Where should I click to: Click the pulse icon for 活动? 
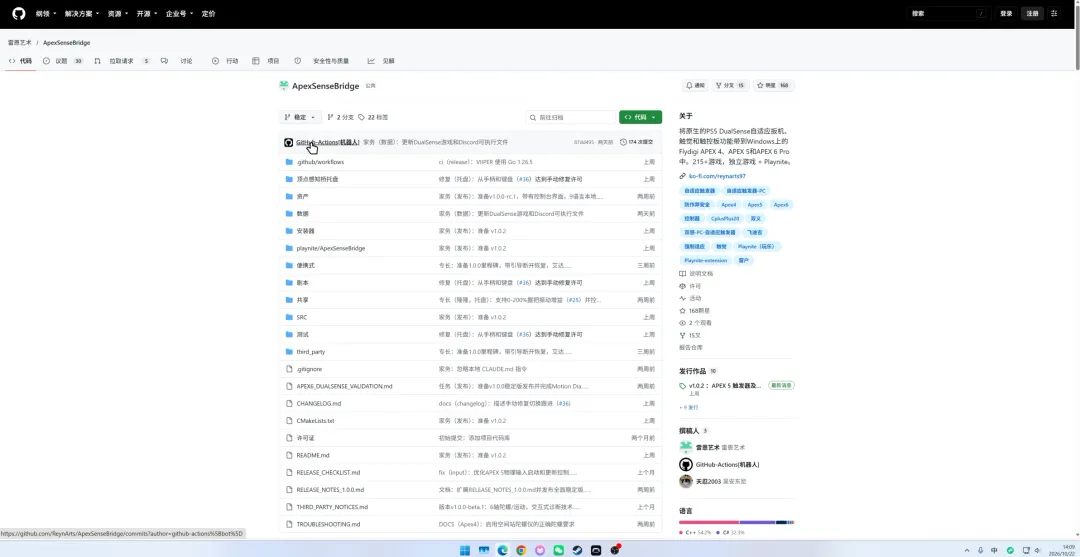[683, 298]
